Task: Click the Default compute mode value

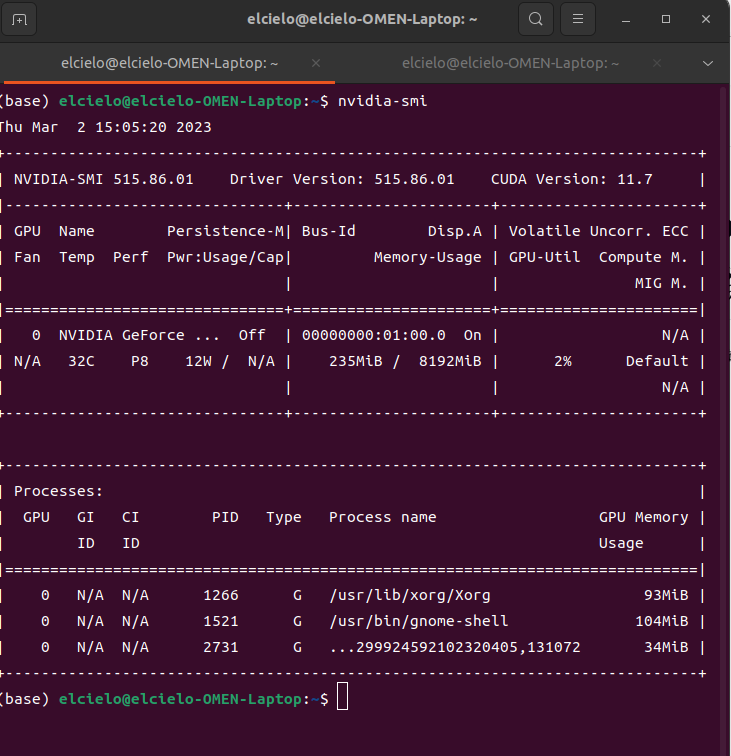Action: click(657, 362)
